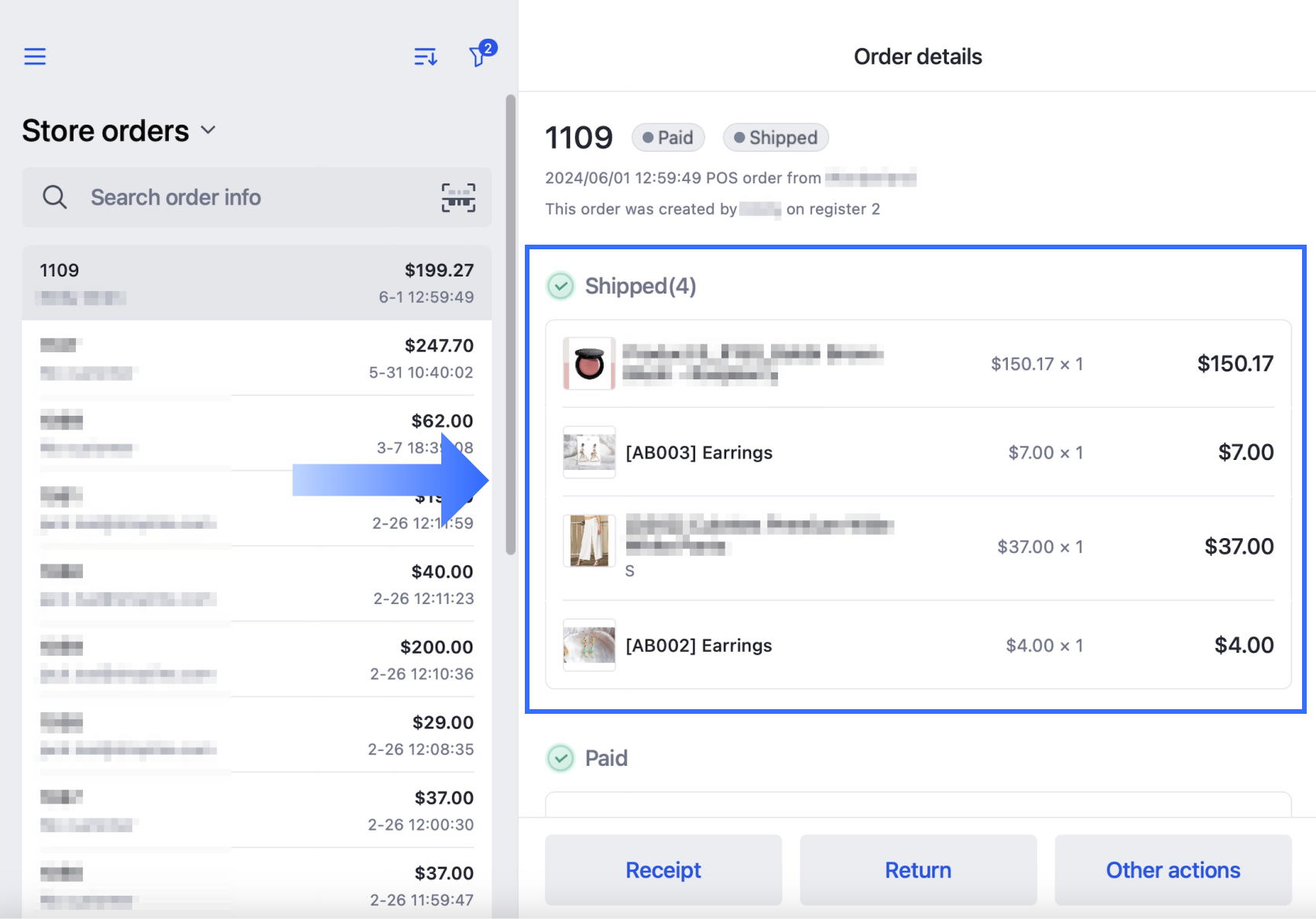Click the [AB003] Earrings thumbnail
The height and width of the screenshot is (919, 1316).
589,452
